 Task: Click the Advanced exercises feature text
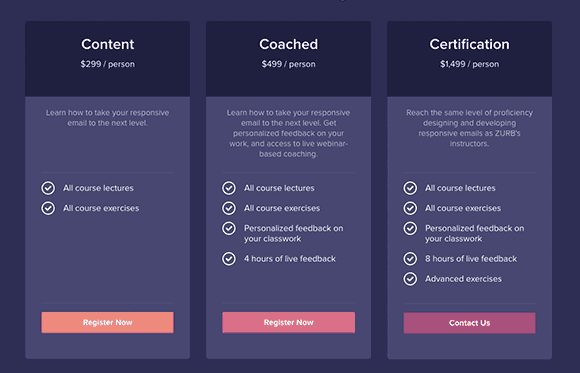(x=463, y=279)
